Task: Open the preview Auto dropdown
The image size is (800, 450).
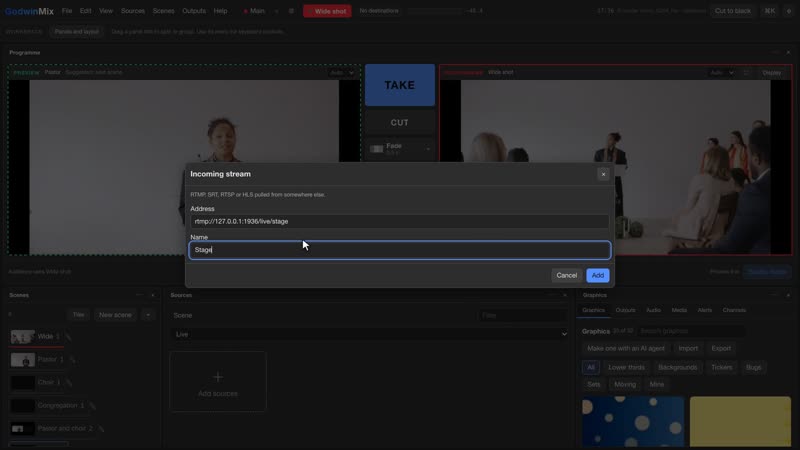Action: [341, 72]
